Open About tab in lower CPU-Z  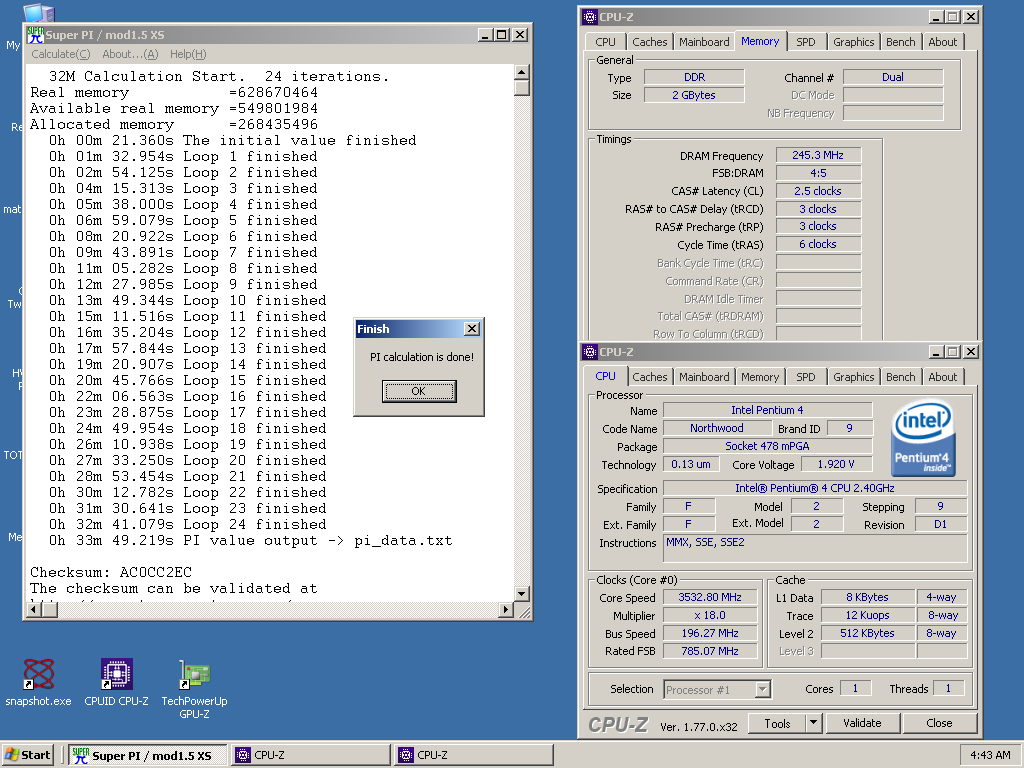942,377
